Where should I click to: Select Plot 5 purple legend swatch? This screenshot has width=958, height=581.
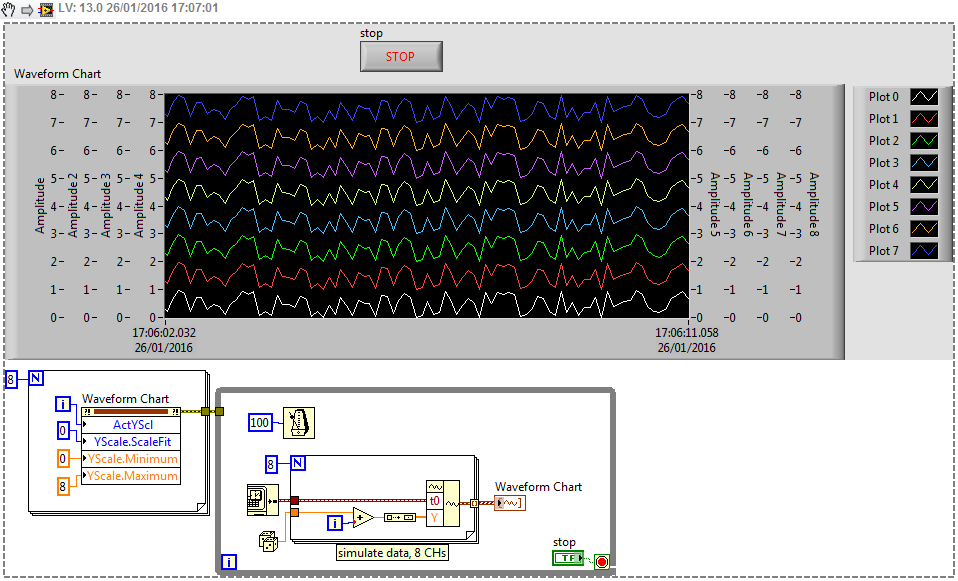tap(924, 206)
